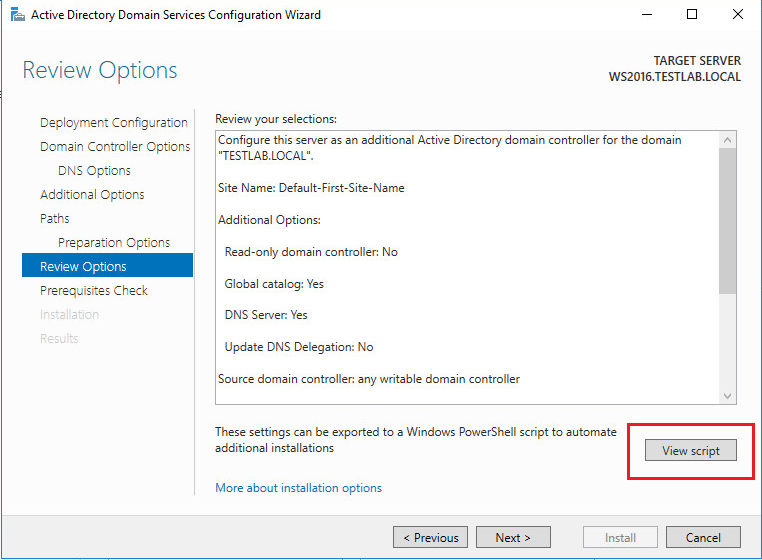Close the Active Directory wizard window
The image size is (762, 560).
click(x=739, y=15)
